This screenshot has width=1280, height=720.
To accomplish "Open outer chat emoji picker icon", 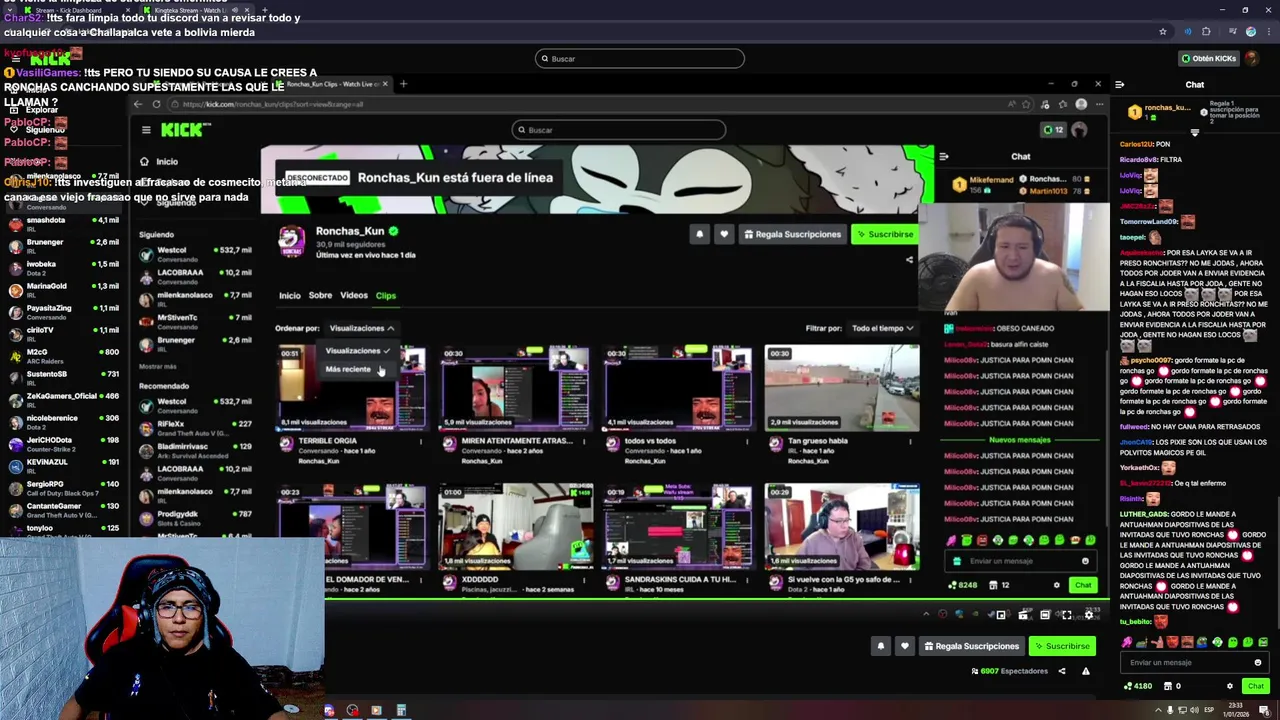I will click(x=1258, y=662).
